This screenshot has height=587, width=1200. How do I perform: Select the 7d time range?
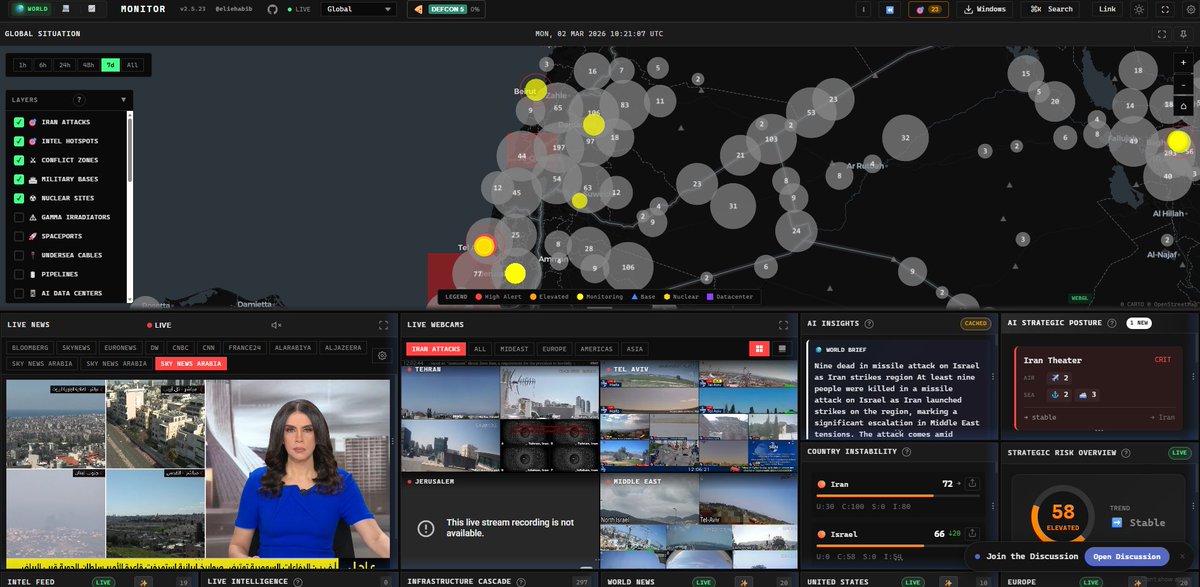pos(110,65)
